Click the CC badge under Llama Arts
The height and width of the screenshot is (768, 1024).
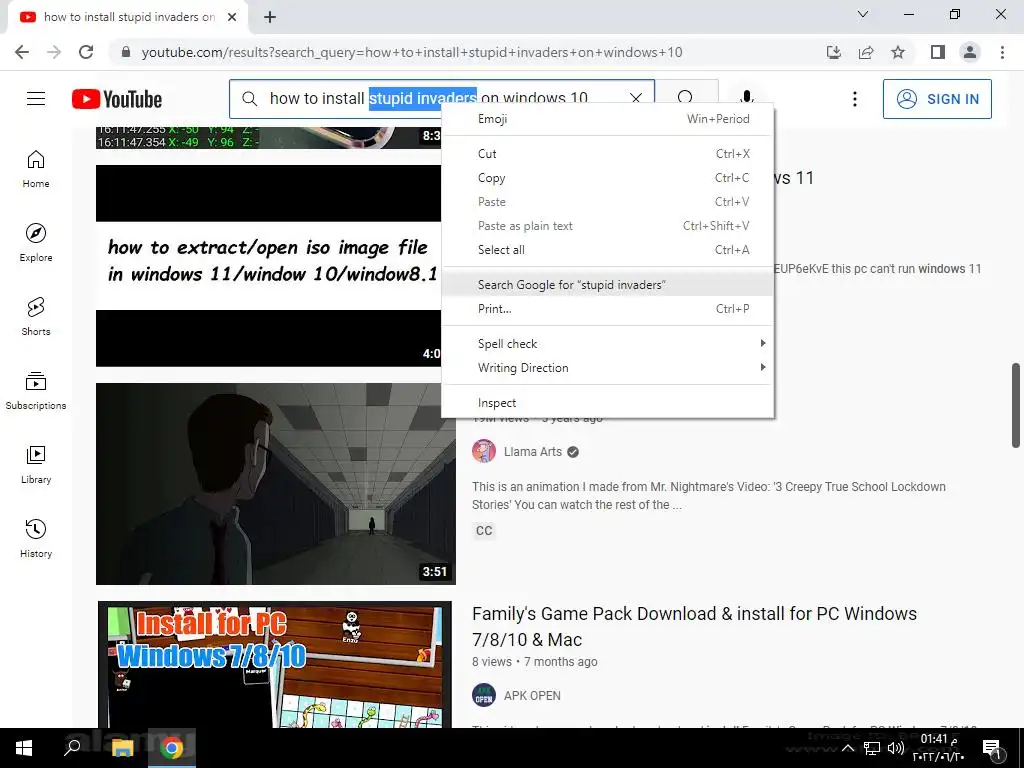click(484, 531)
